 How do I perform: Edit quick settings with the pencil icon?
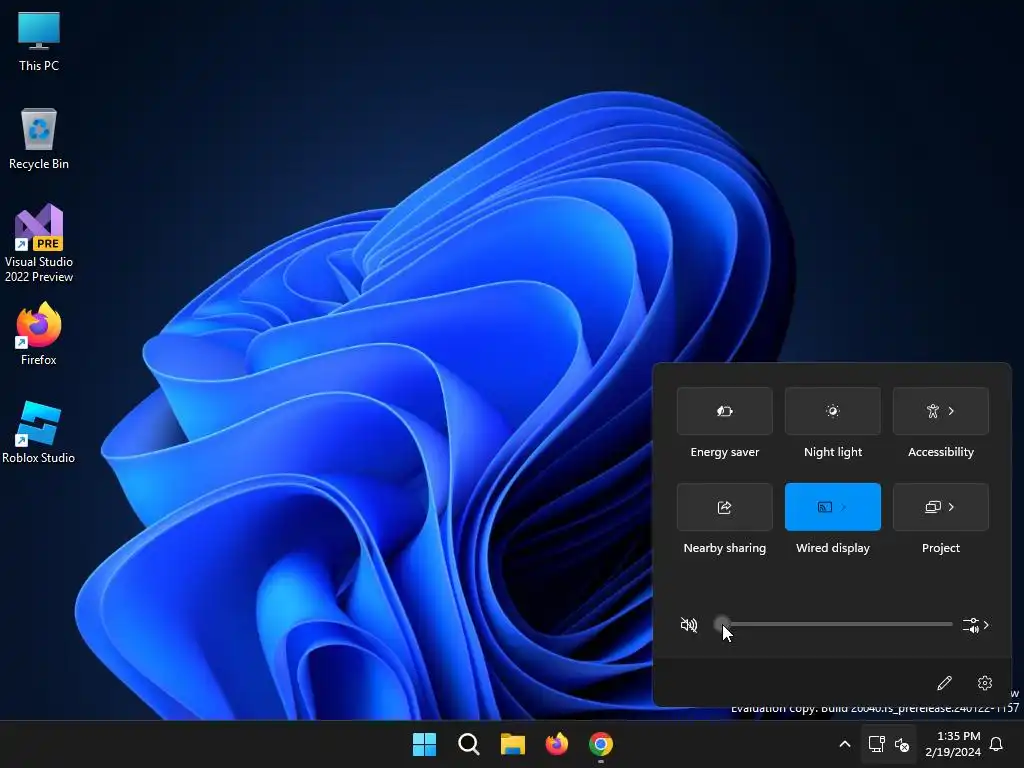pyautogui.click(x=944, y=683)
